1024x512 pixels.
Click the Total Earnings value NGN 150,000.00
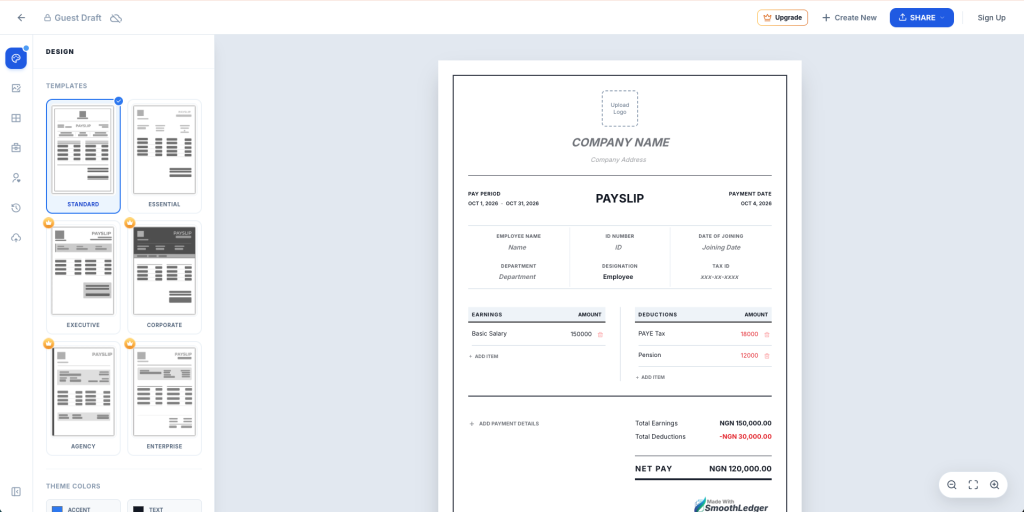(x=745, y=423)
